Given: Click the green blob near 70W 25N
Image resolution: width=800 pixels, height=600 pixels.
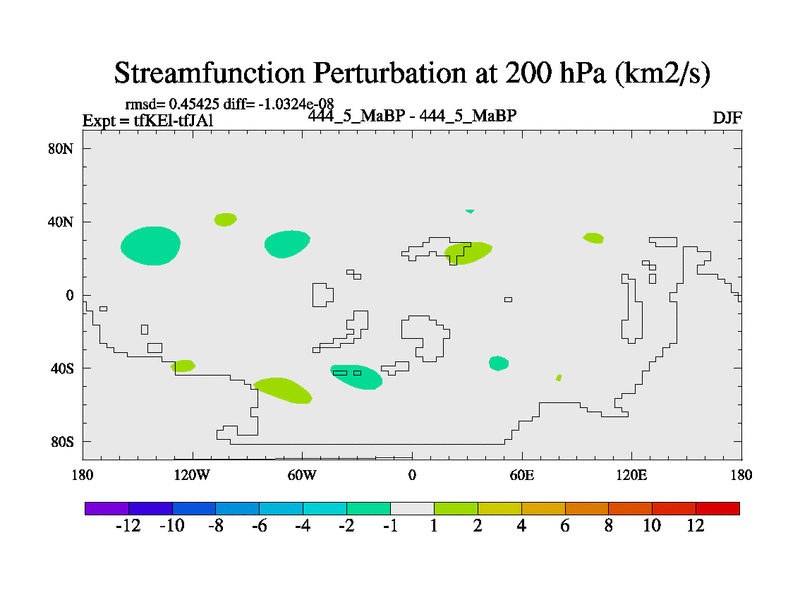Looking at the screenshot, I should point(287,244).
